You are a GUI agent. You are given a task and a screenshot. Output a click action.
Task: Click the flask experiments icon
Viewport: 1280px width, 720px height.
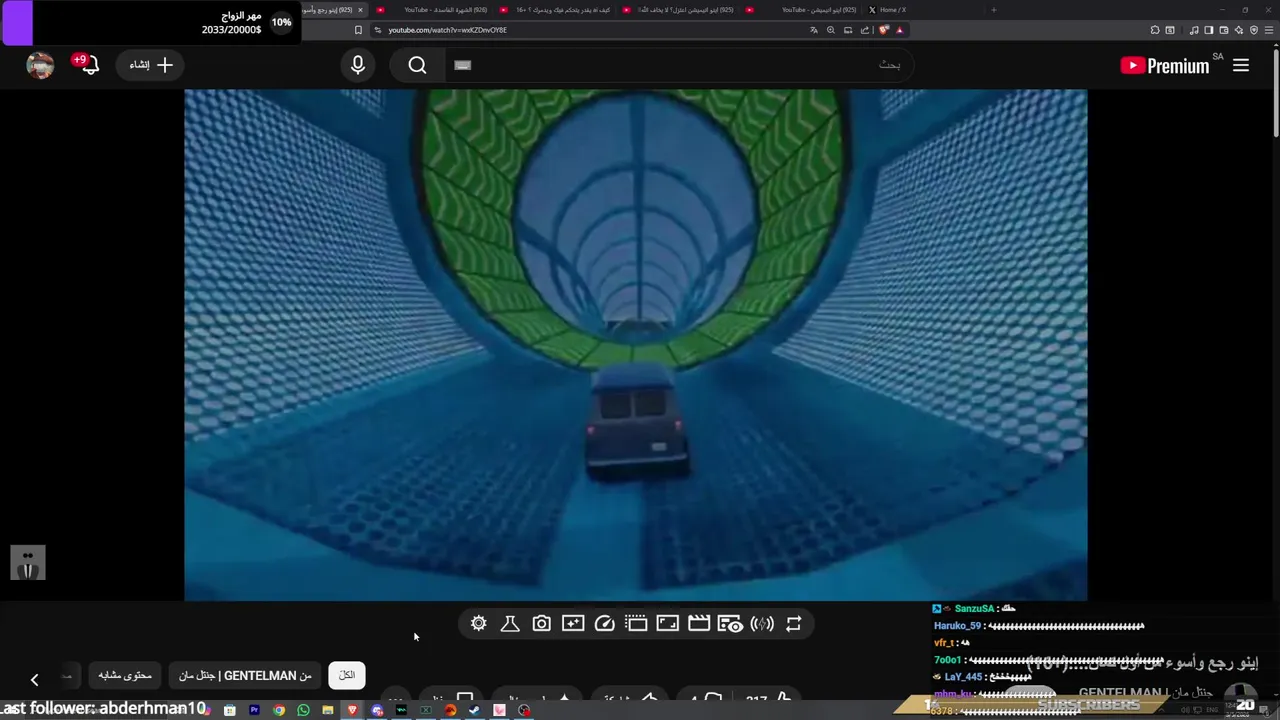pyautogui.click(x=510, y=623)
